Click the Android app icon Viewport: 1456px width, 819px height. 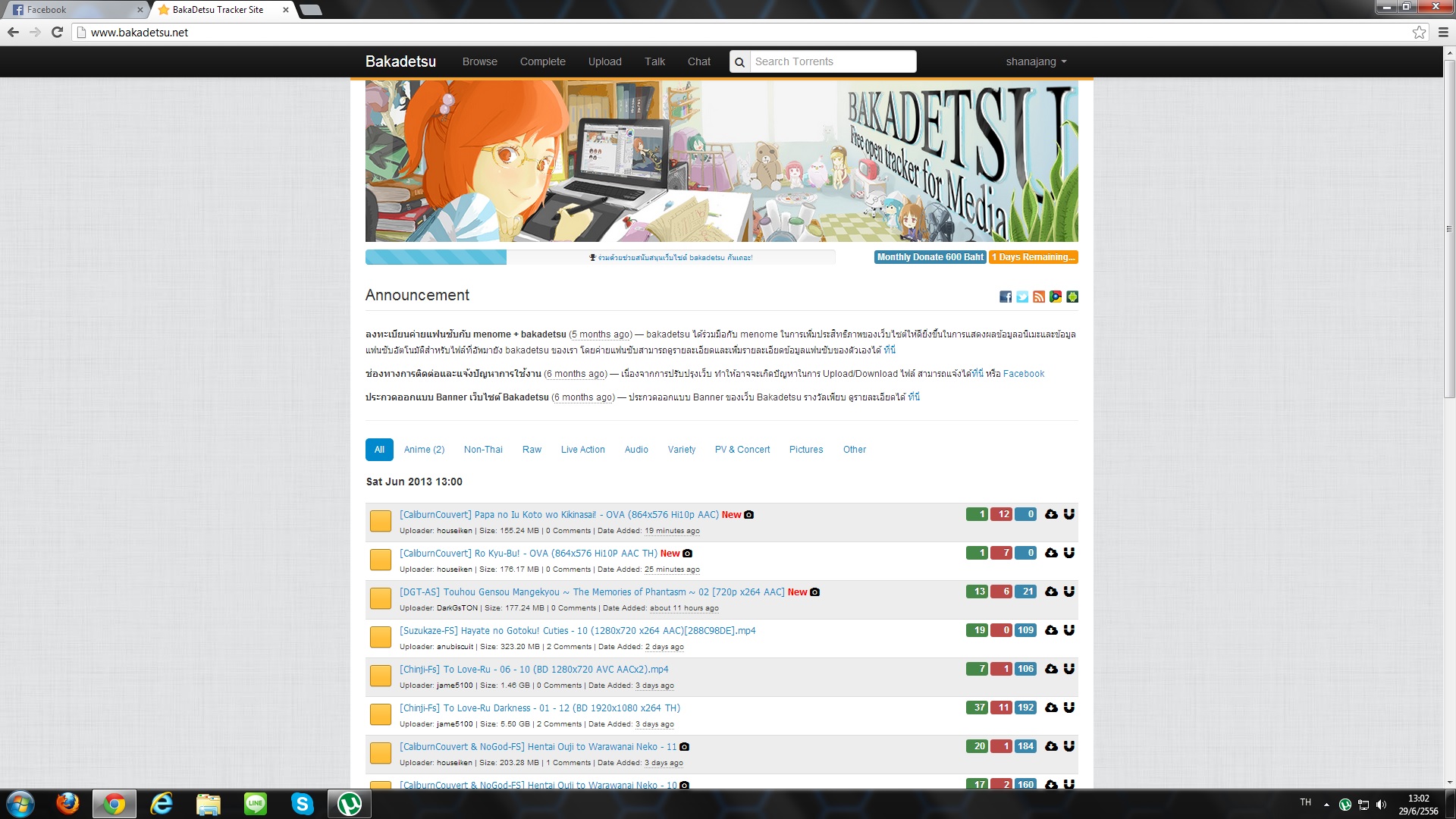1072,297
